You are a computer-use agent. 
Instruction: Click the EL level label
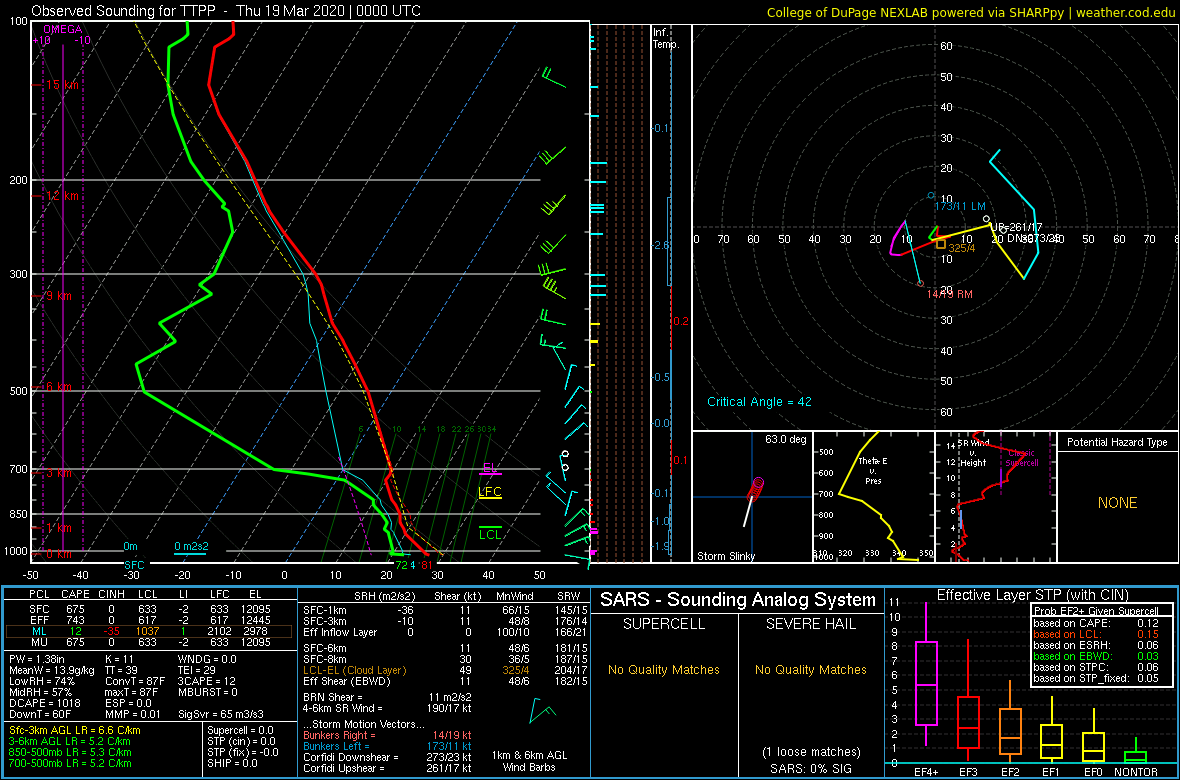490,468
